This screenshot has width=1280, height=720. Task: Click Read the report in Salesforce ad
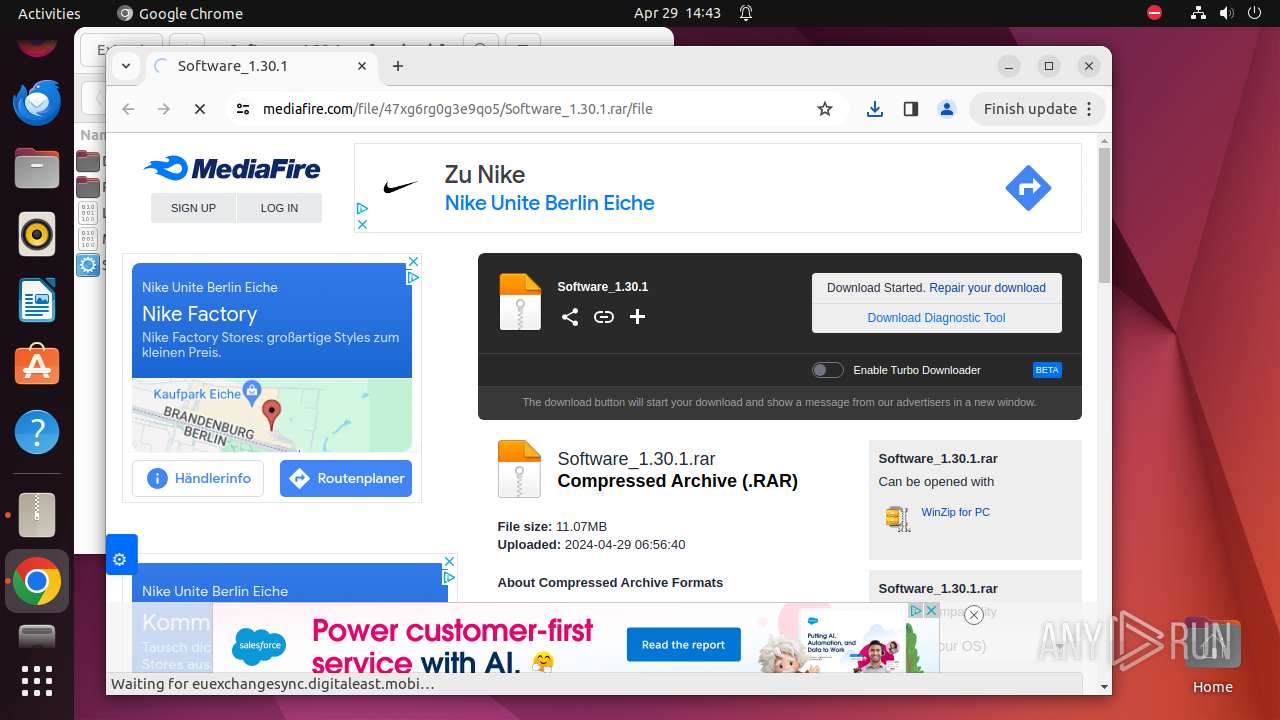click(684, 645)
